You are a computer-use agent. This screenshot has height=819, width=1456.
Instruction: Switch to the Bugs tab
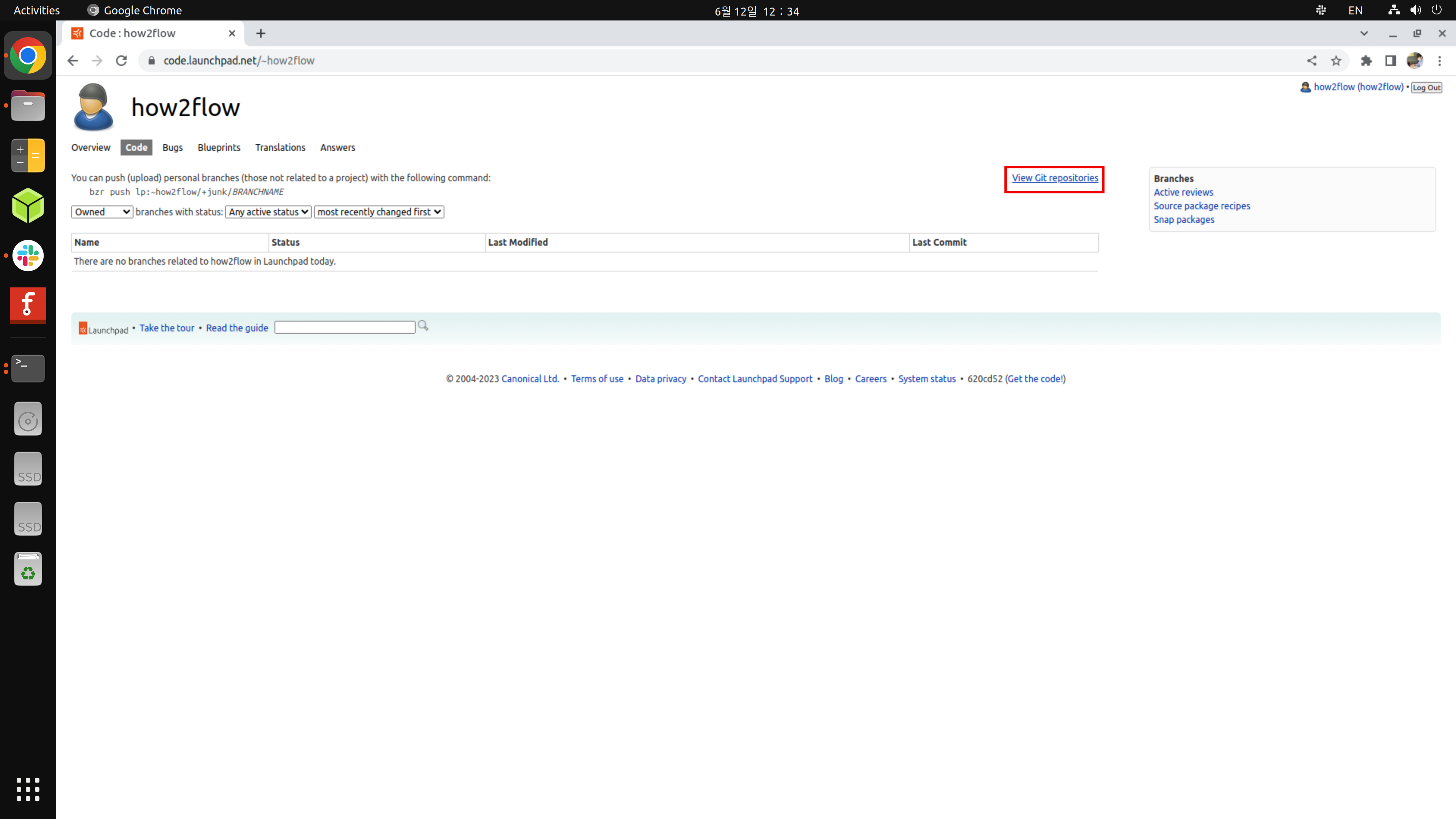pos(172,147)
